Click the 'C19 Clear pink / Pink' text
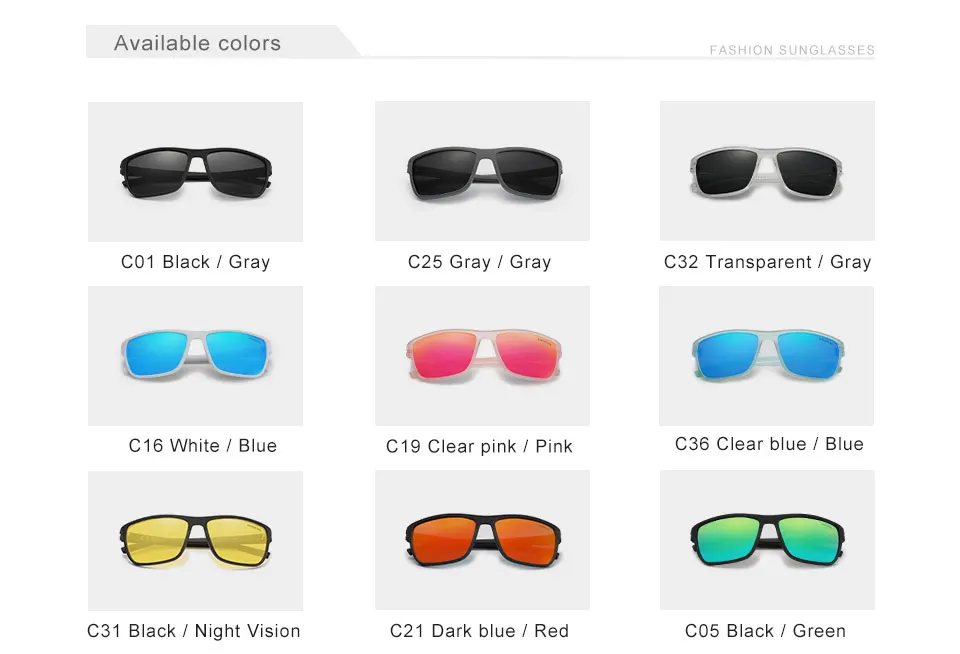The image size is (960, 654). (480, 447)
